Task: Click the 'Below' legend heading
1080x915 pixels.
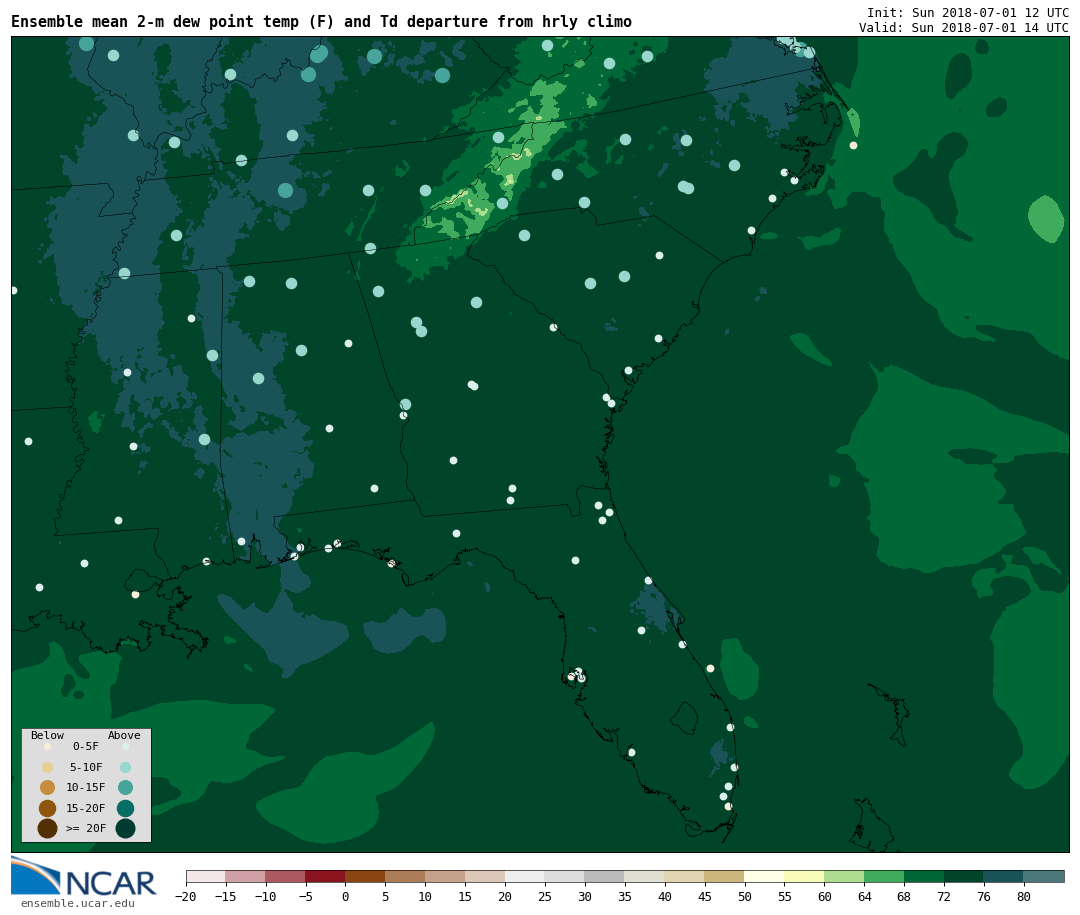Action: tap(47, 735)
